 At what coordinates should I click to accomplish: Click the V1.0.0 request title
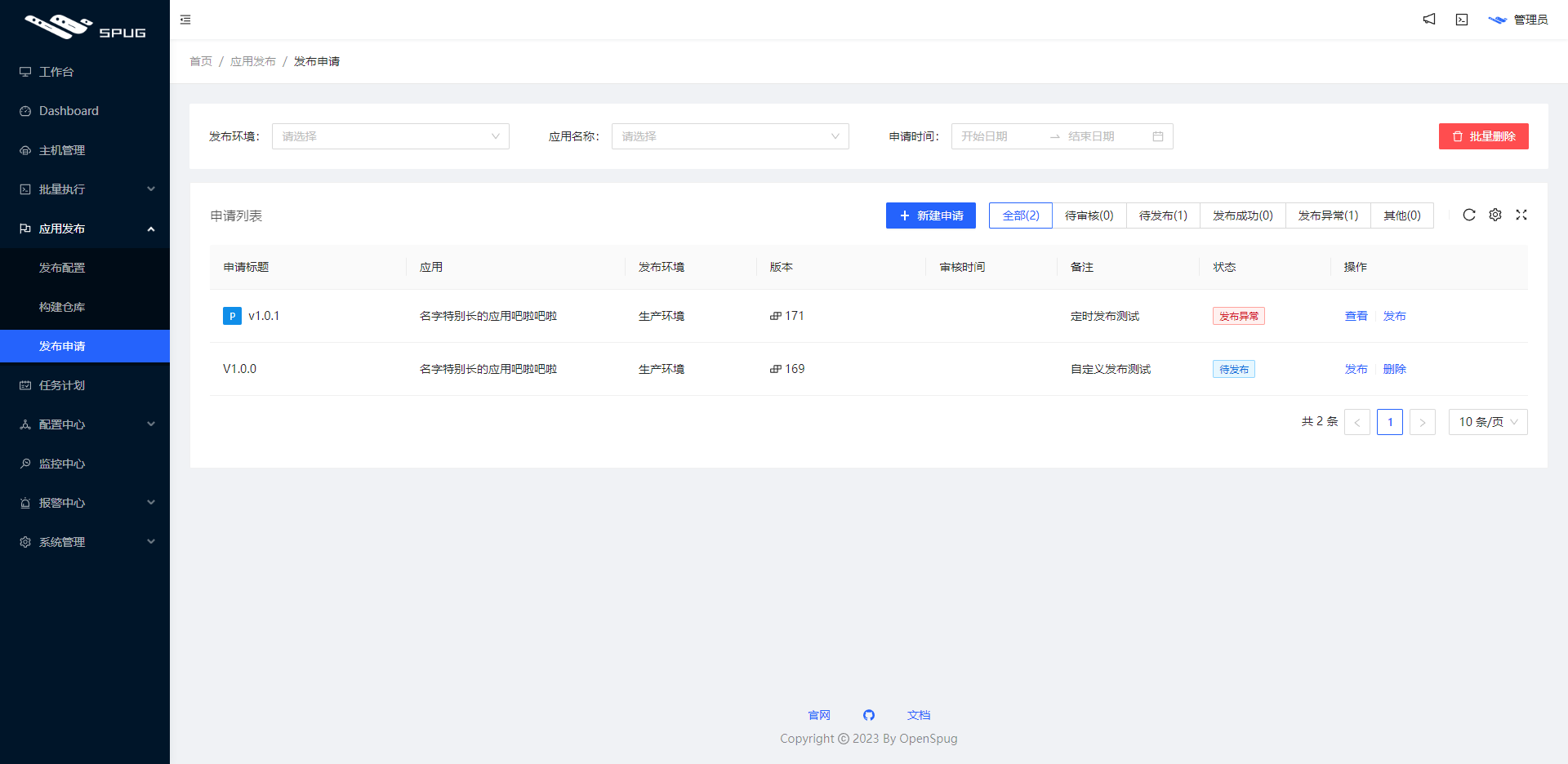pos(239,369)
